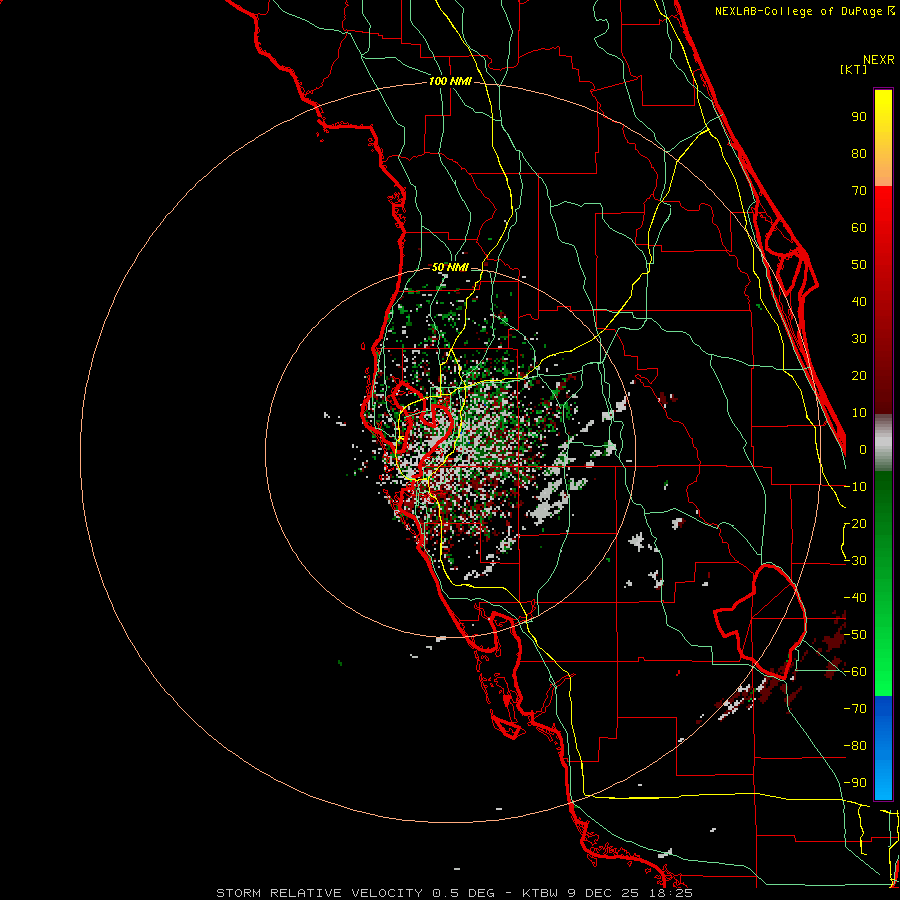Click the positive 80 scale label
Viewport: 900px width, 900px height.
859,154
